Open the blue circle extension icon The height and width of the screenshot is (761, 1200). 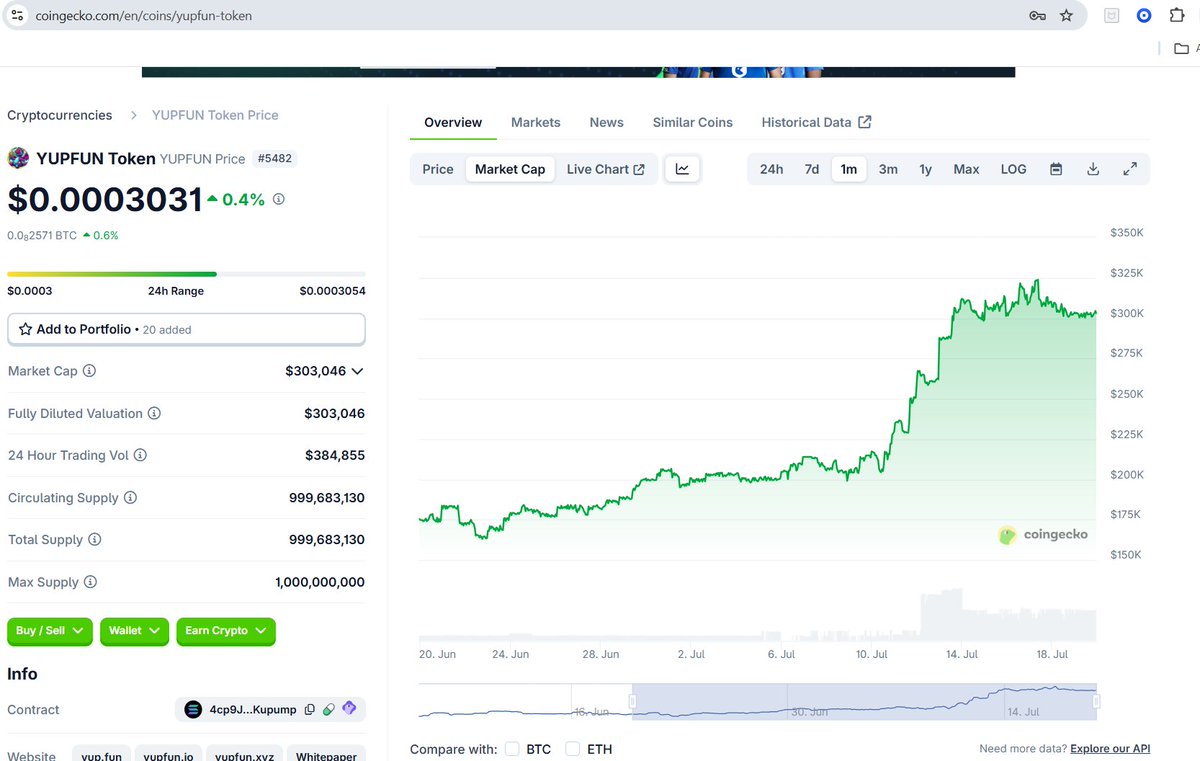click(1144, 15)
